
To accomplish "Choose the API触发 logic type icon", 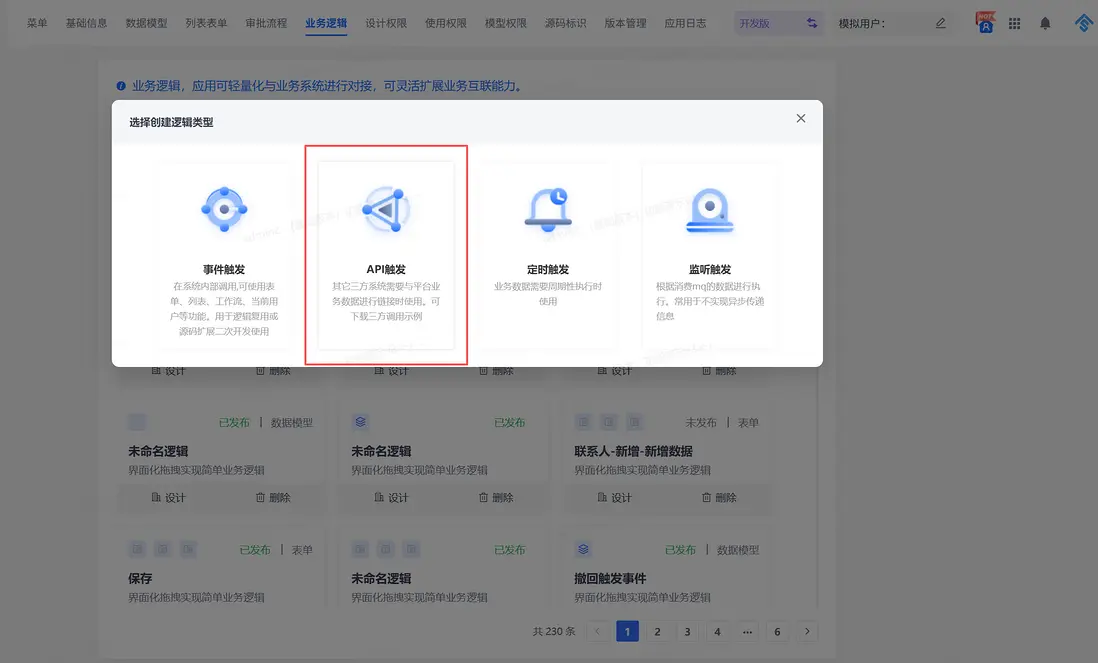I will tap(386, 209).
